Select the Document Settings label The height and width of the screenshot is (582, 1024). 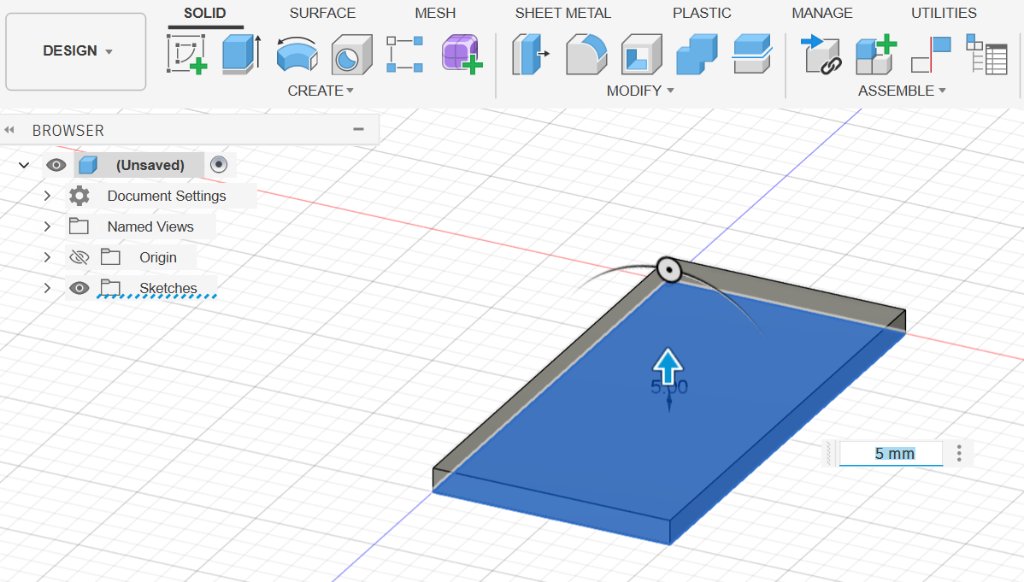click(x=167, y=196)
